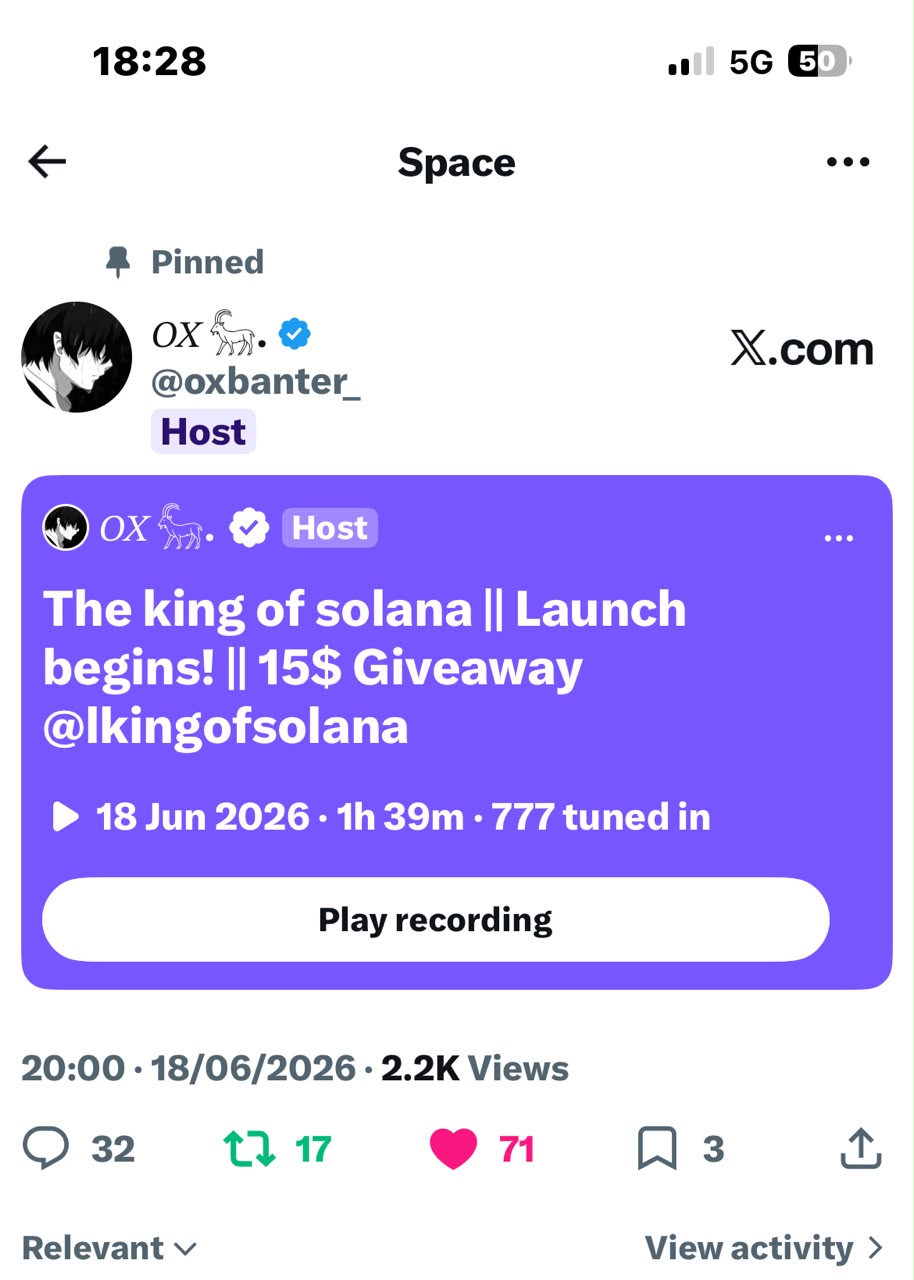Click the Play recording button
Image resolution: width=914 pixels, height=1280 pixels.
pos(436,920)
